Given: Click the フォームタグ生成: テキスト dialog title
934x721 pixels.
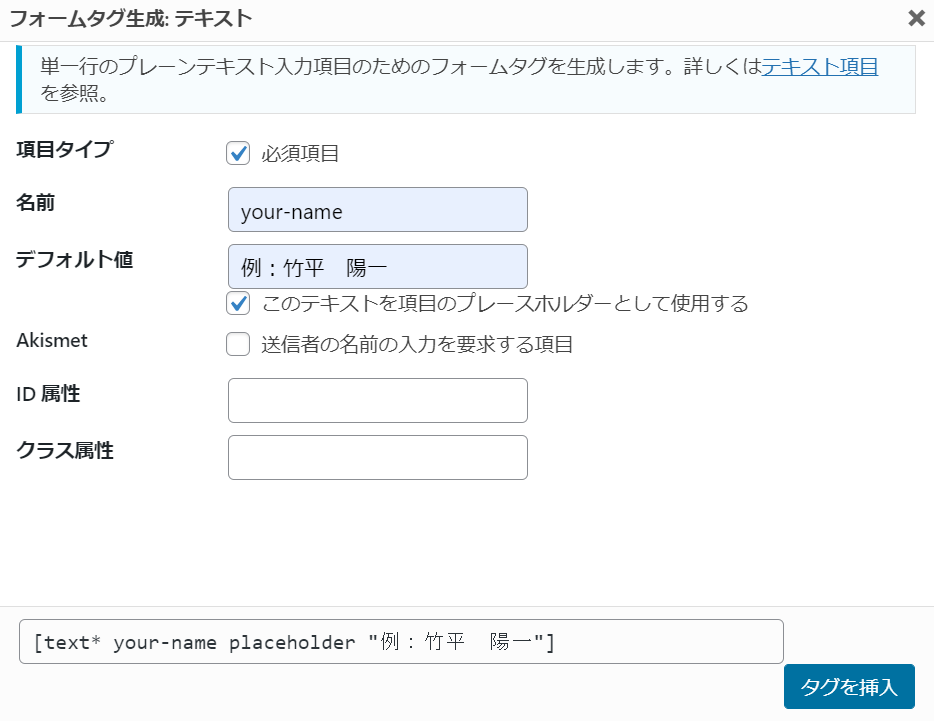Looking at the screenshot, I should click(x=131, y=18).
